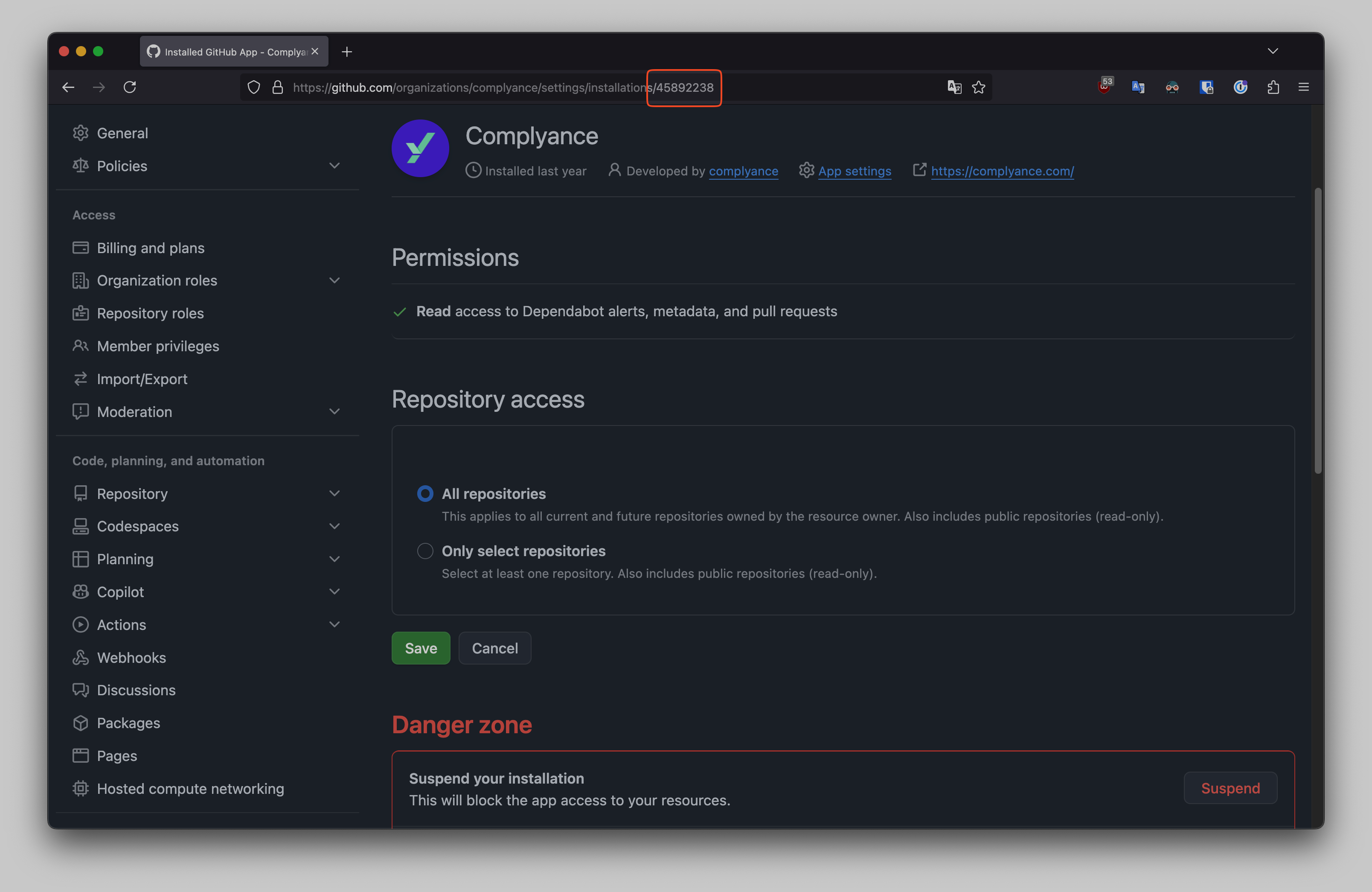The width and height of the screenshot is (1372, 892).
Task: Open the list all tabs dropdown arrow
Action: click(x=1273, y=51)
